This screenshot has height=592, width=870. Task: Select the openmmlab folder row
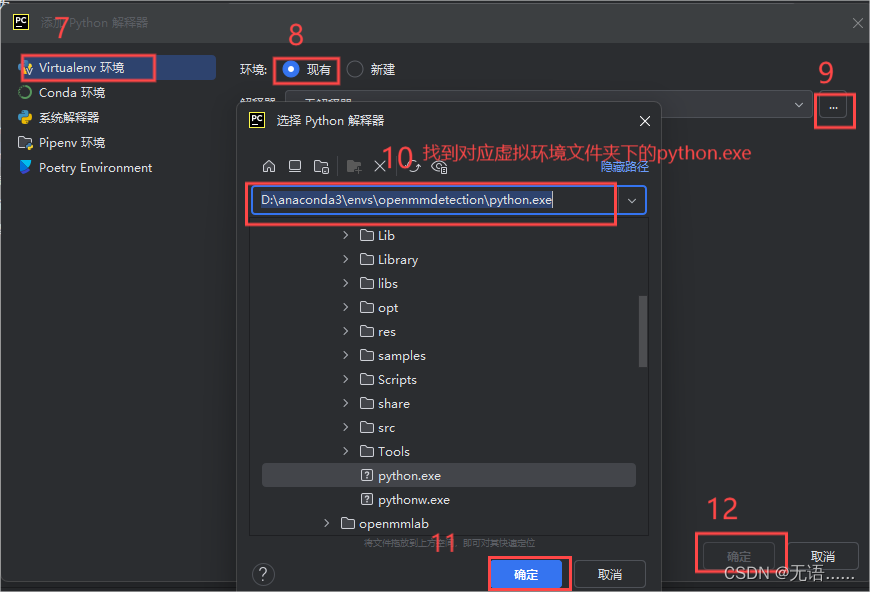(x=449, y=523)
